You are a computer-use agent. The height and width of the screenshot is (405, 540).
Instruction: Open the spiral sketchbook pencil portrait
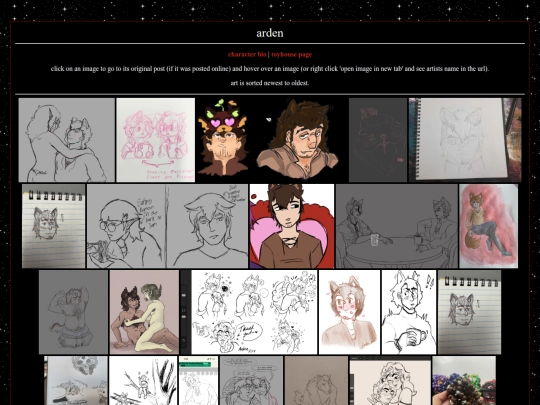click(x=465, y=140)
